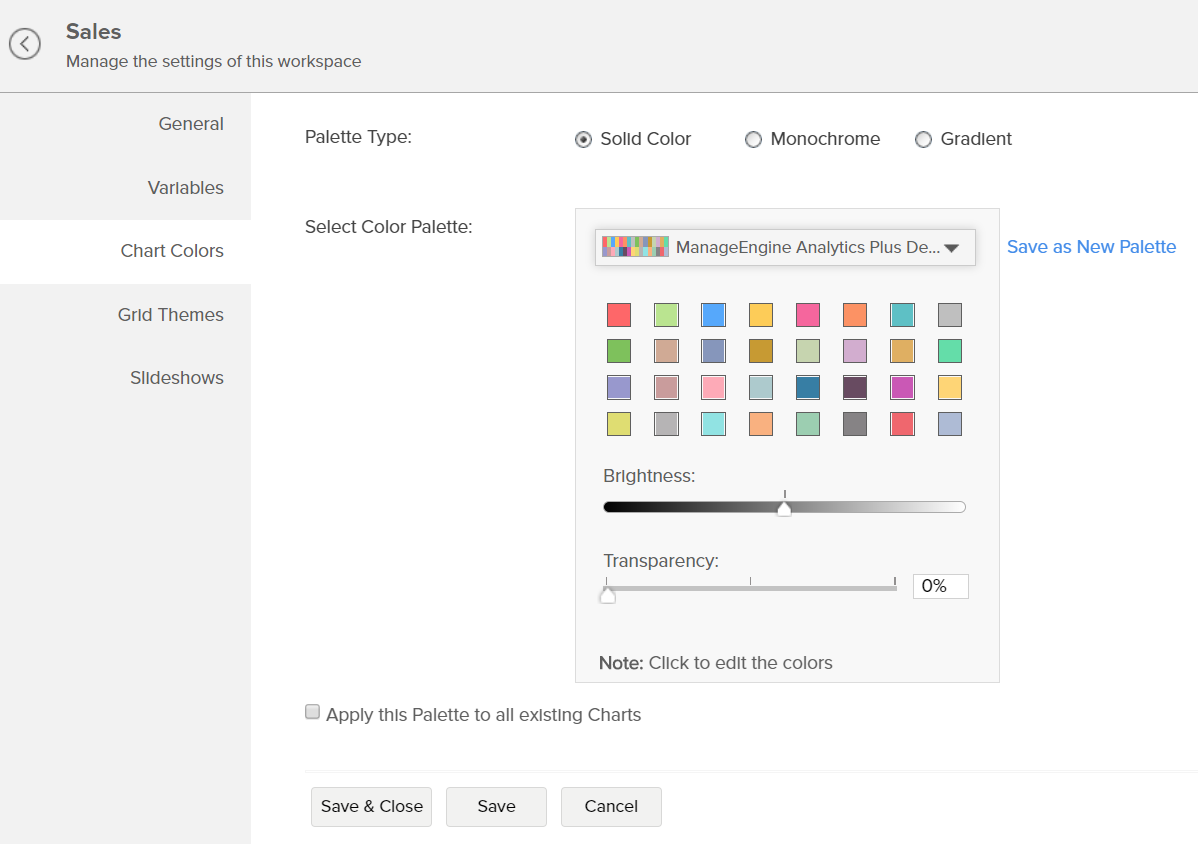Click the Save as New Palette link
Image resolution: width=1198 pixels, height=844 pixels.
tap(1091, 246)
